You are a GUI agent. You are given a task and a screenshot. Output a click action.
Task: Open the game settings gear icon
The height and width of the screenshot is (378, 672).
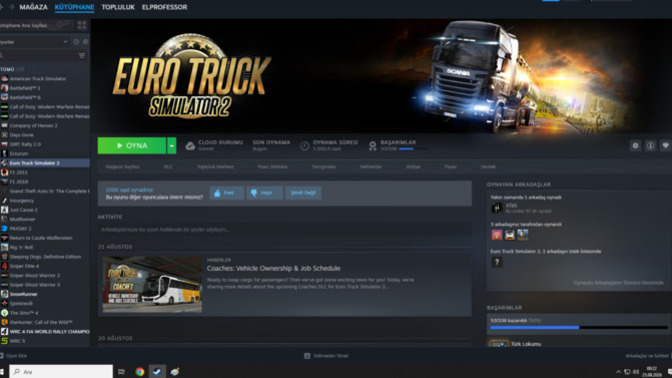point(635,146)
